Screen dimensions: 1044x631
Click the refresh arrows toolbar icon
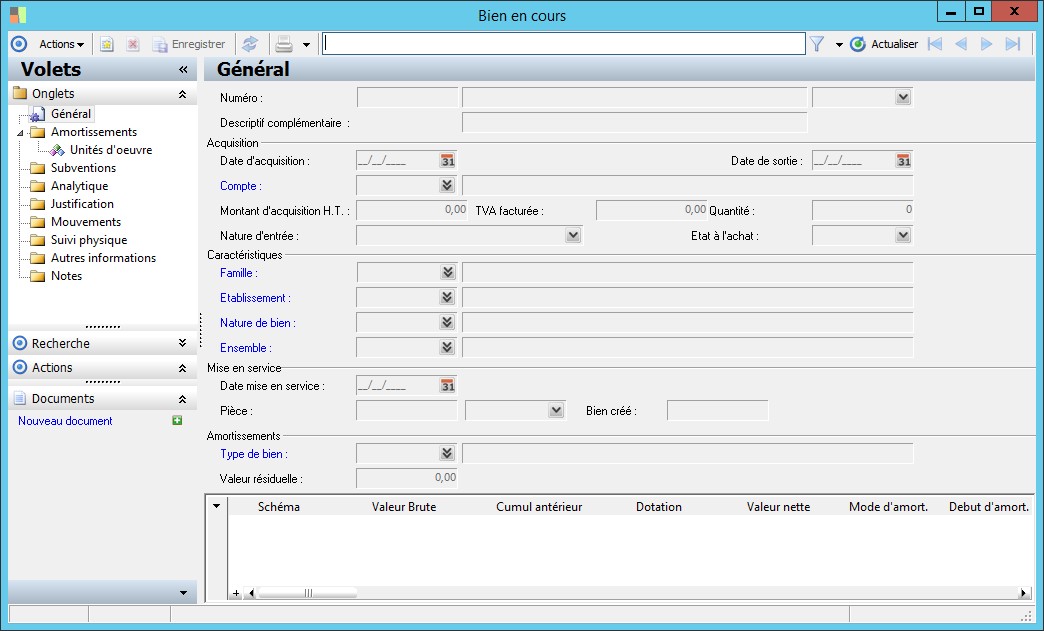pos(250,44)
